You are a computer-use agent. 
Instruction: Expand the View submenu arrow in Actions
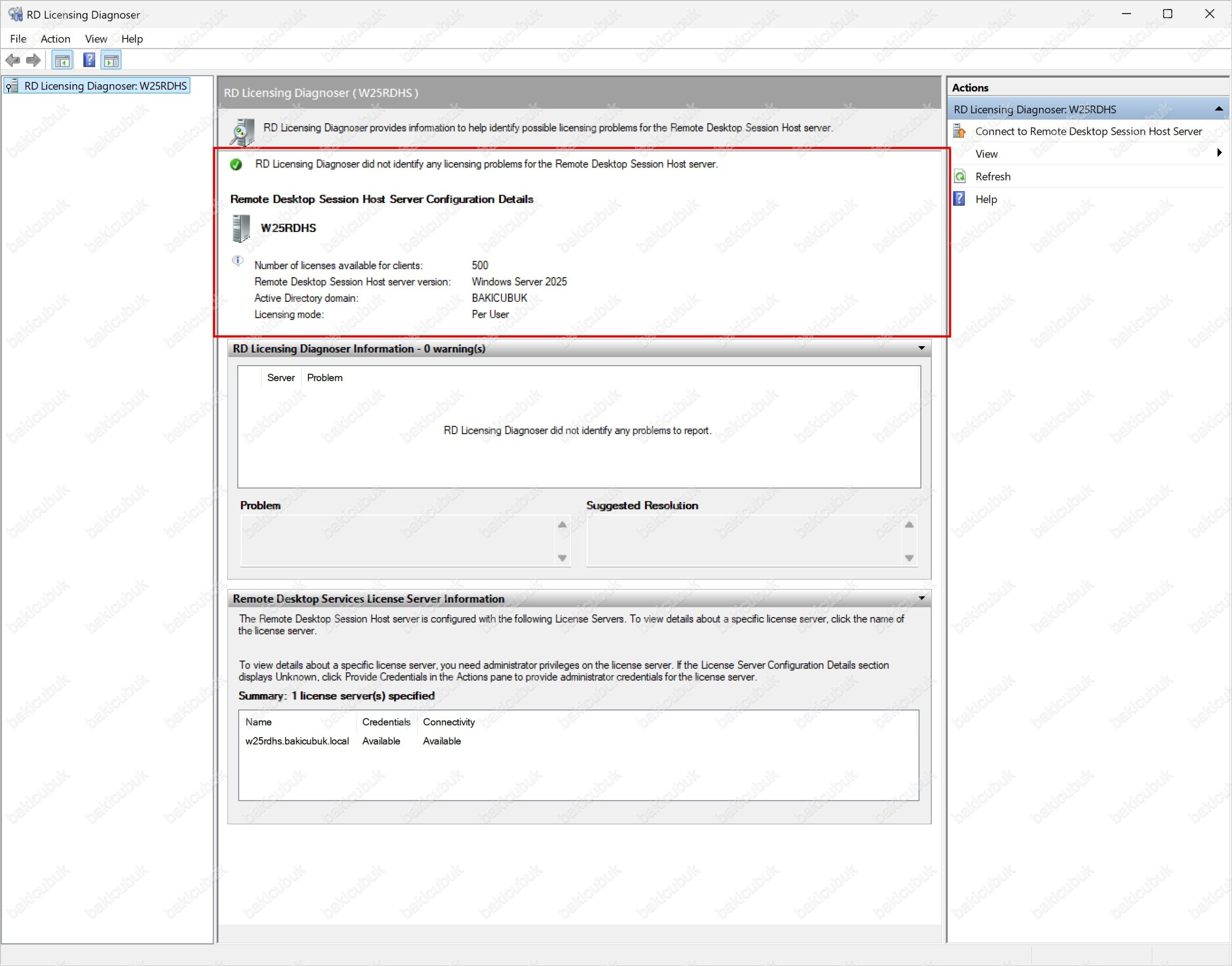[1219, 153]
